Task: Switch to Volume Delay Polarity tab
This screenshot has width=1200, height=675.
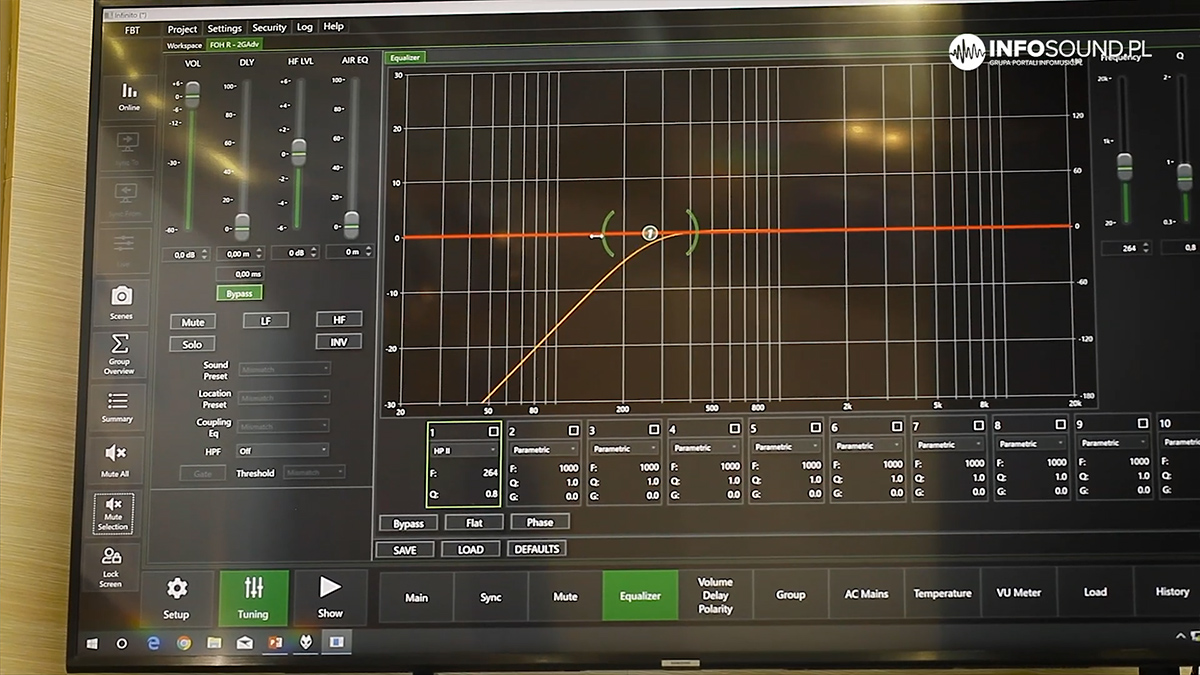Action: pyautogui.click(x=715, y=595)
